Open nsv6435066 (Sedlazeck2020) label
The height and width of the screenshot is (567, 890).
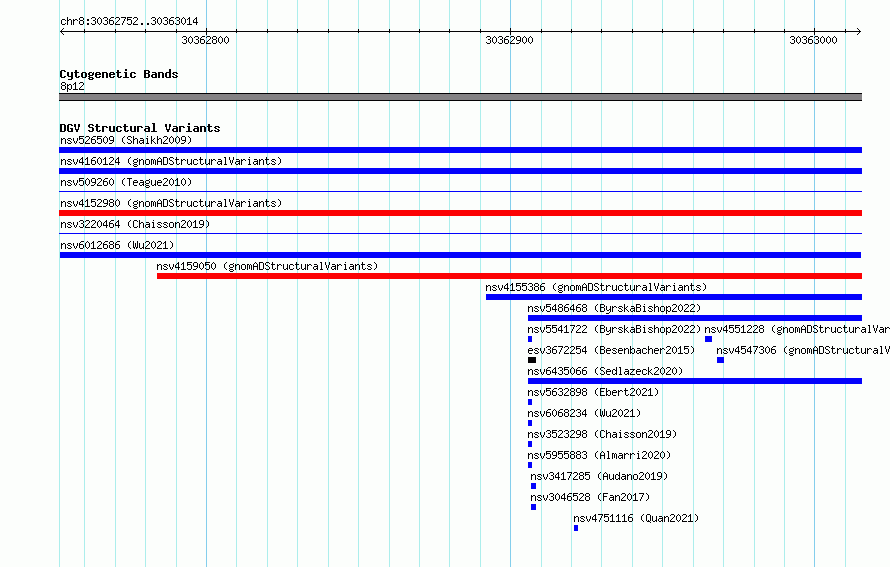(x=605, y=371)
